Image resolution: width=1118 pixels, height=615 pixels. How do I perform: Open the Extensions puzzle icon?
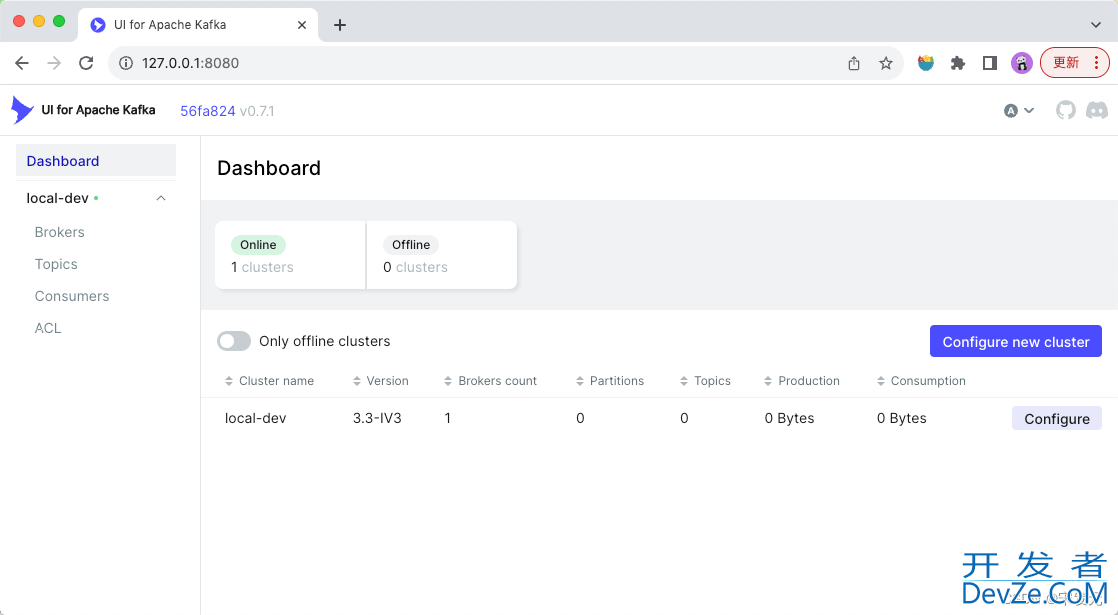(958, 63)
